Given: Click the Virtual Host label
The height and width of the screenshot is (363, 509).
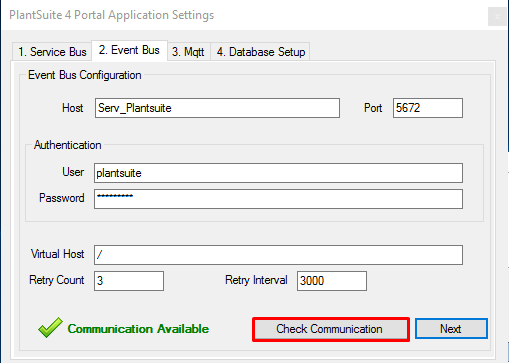Looking at the screenshot, I should 57,254.
